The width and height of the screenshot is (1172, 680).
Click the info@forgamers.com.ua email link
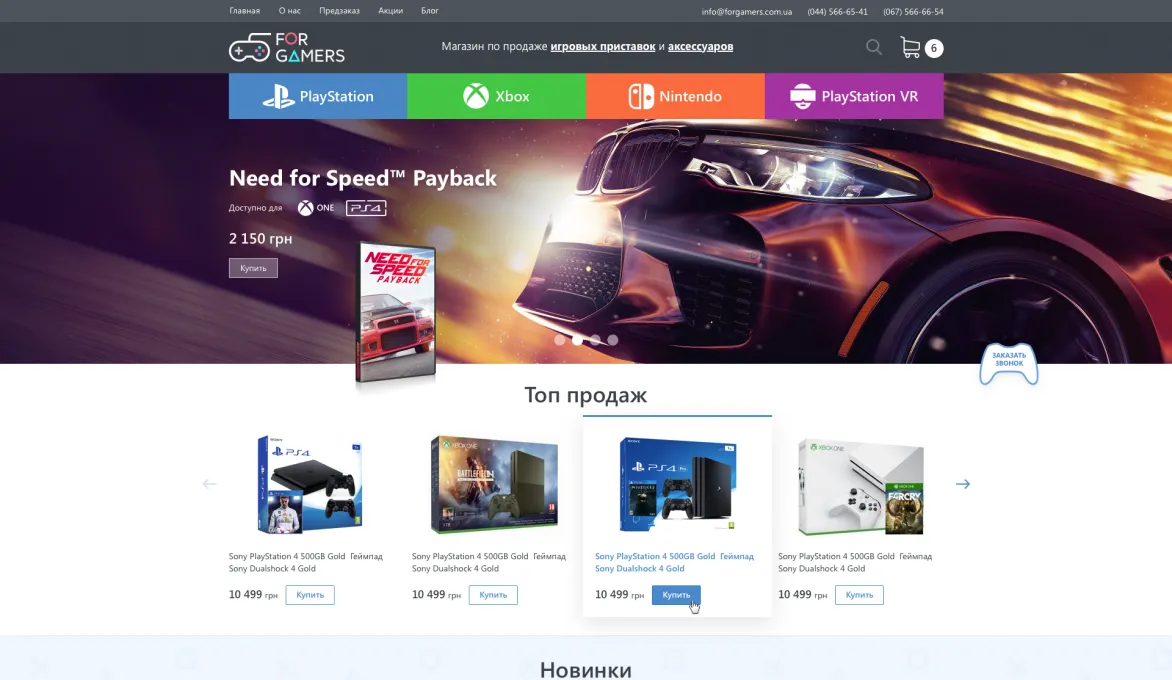coord(747,12)
